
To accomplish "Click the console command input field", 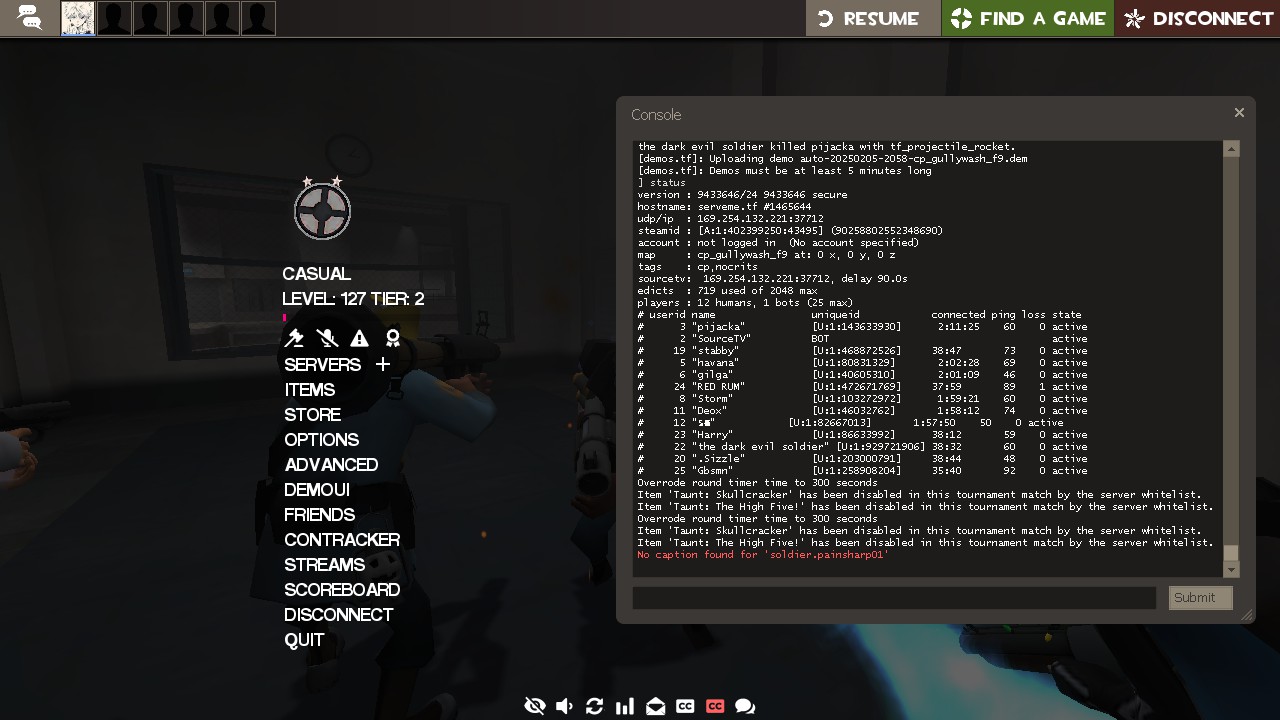I will coord(894,598).
